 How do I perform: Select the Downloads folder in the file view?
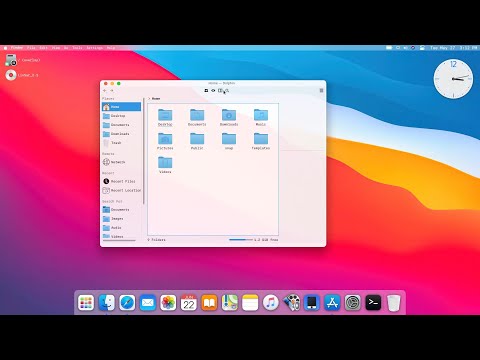pos(229,117)
